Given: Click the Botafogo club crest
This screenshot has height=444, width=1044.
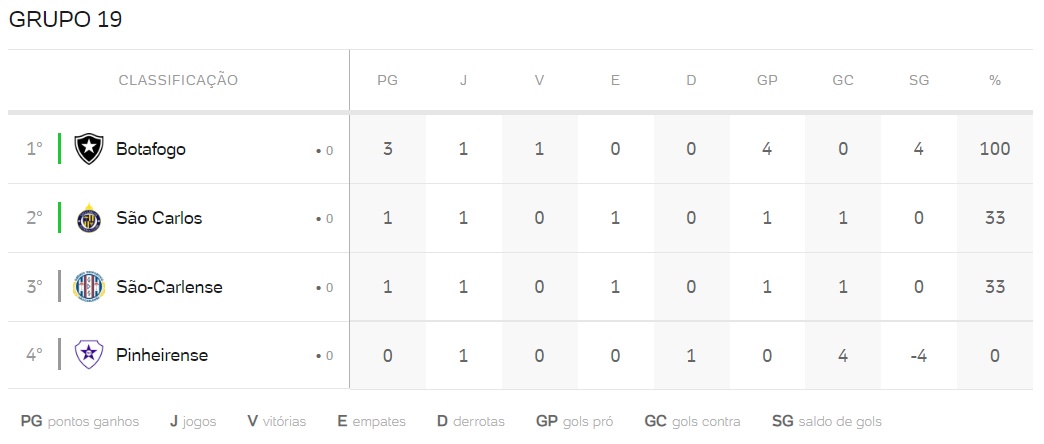Looking at the screenshot, I should [89, 149].
